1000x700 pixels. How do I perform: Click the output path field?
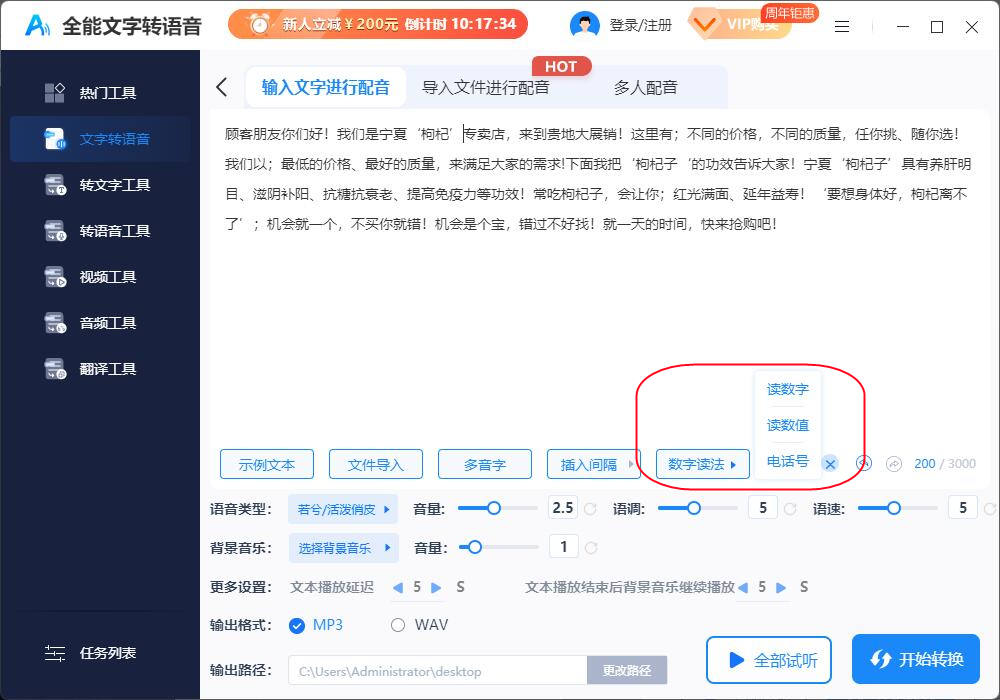point(437,670)
